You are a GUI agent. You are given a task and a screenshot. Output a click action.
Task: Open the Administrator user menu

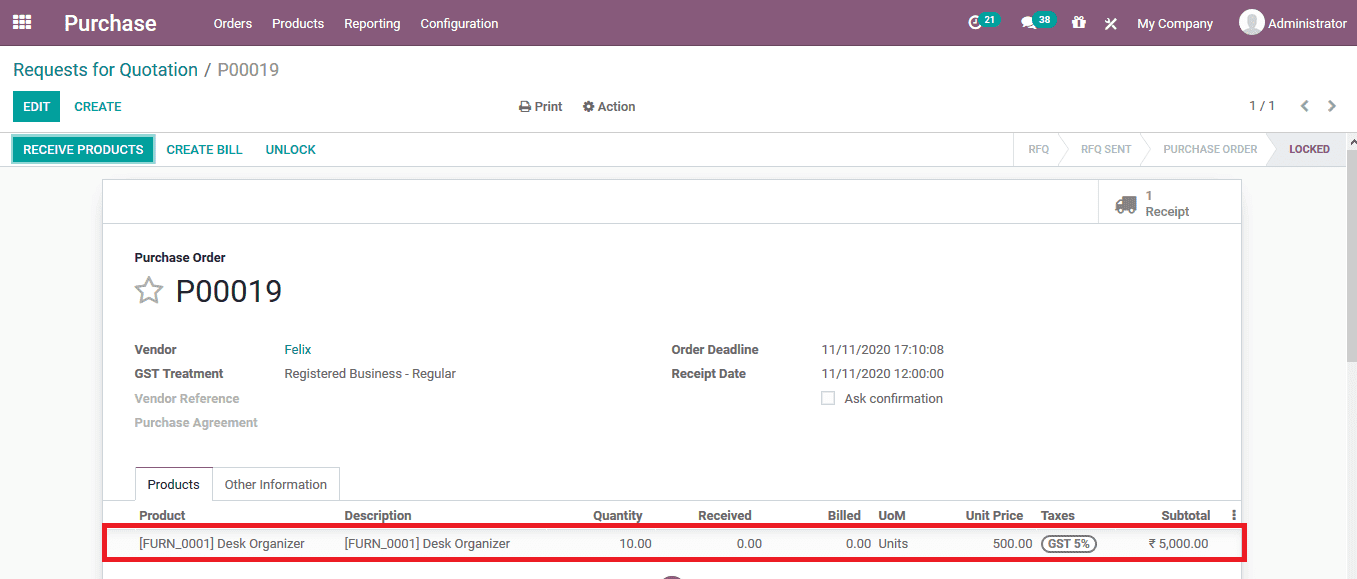point(1293,23)
